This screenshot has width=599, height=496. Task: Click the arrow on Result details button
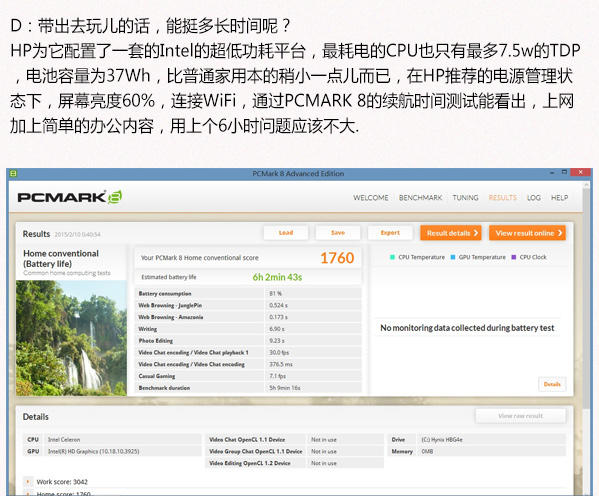tap(476, 233)
